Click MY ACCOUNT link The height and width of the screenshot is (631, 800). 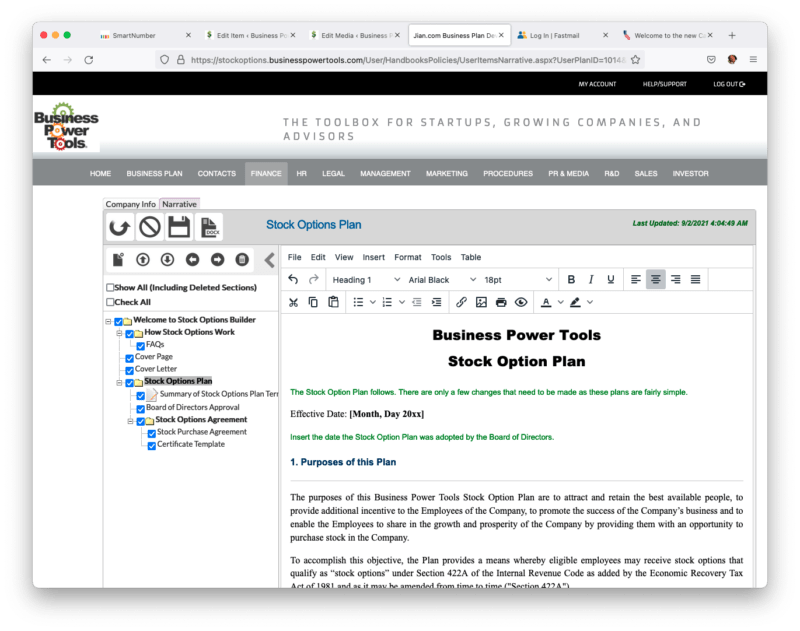point(597,84)
